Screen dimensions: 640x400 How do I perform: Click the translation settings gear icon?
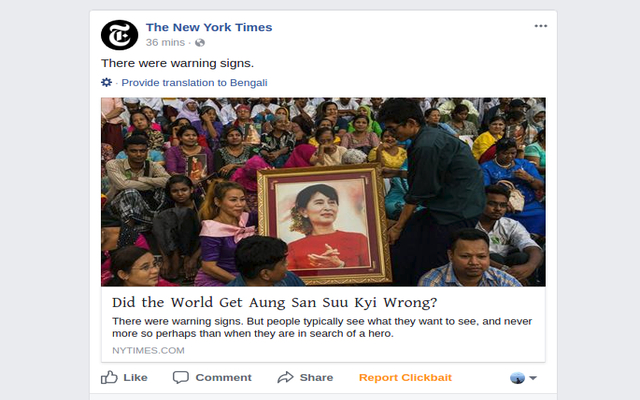(x=107, y=82)
